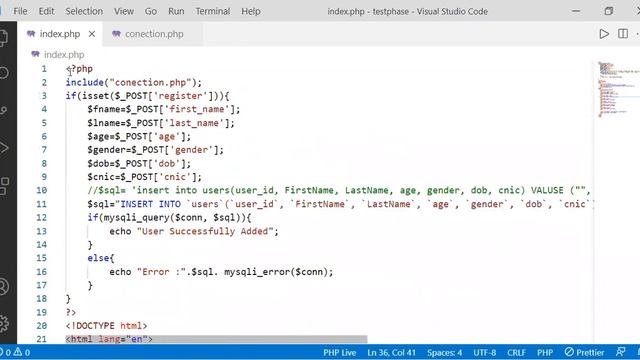Click the breadcrumb PHP file icon
The image size is (640, 360).
pos(36,54)
